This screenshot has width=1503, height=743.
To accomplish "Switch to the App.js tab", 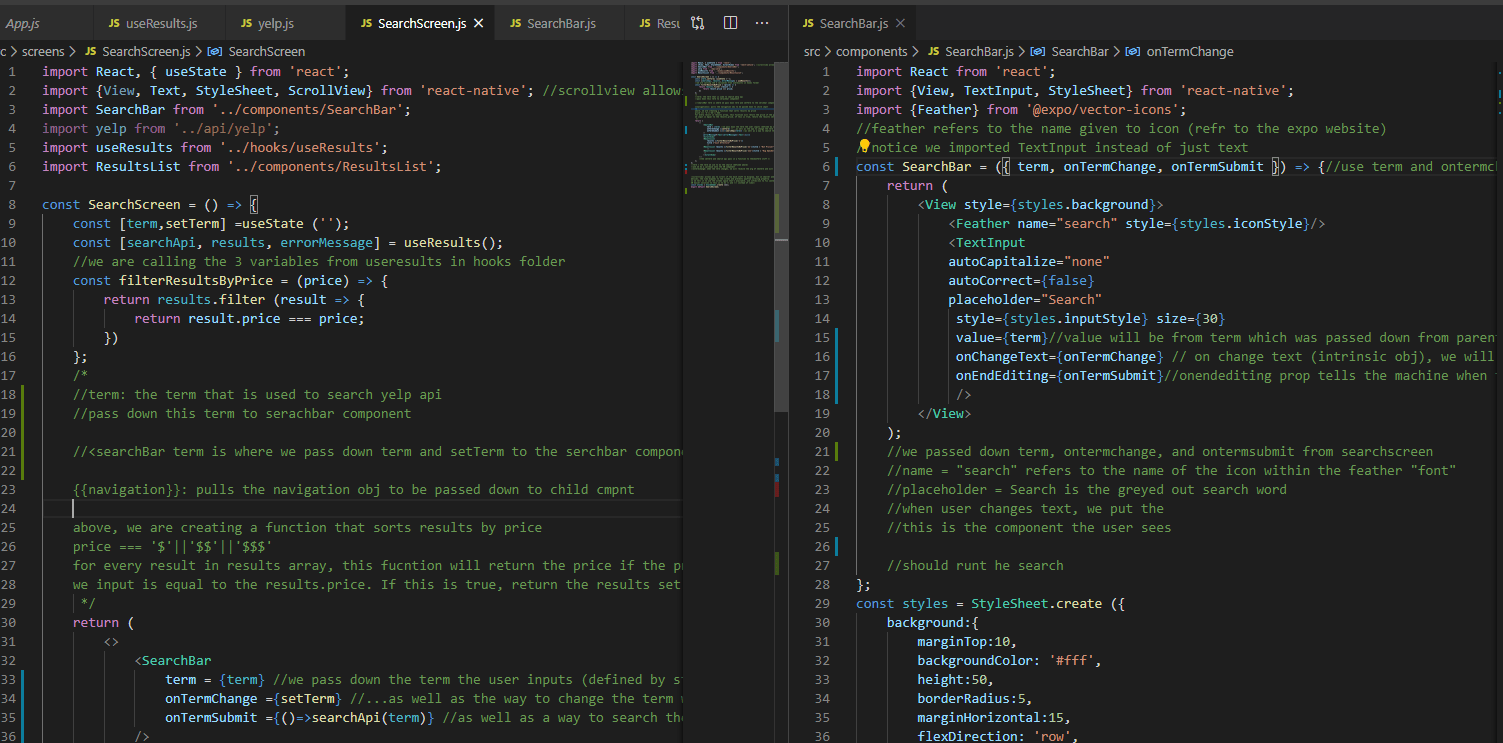I will click(22, 23).
